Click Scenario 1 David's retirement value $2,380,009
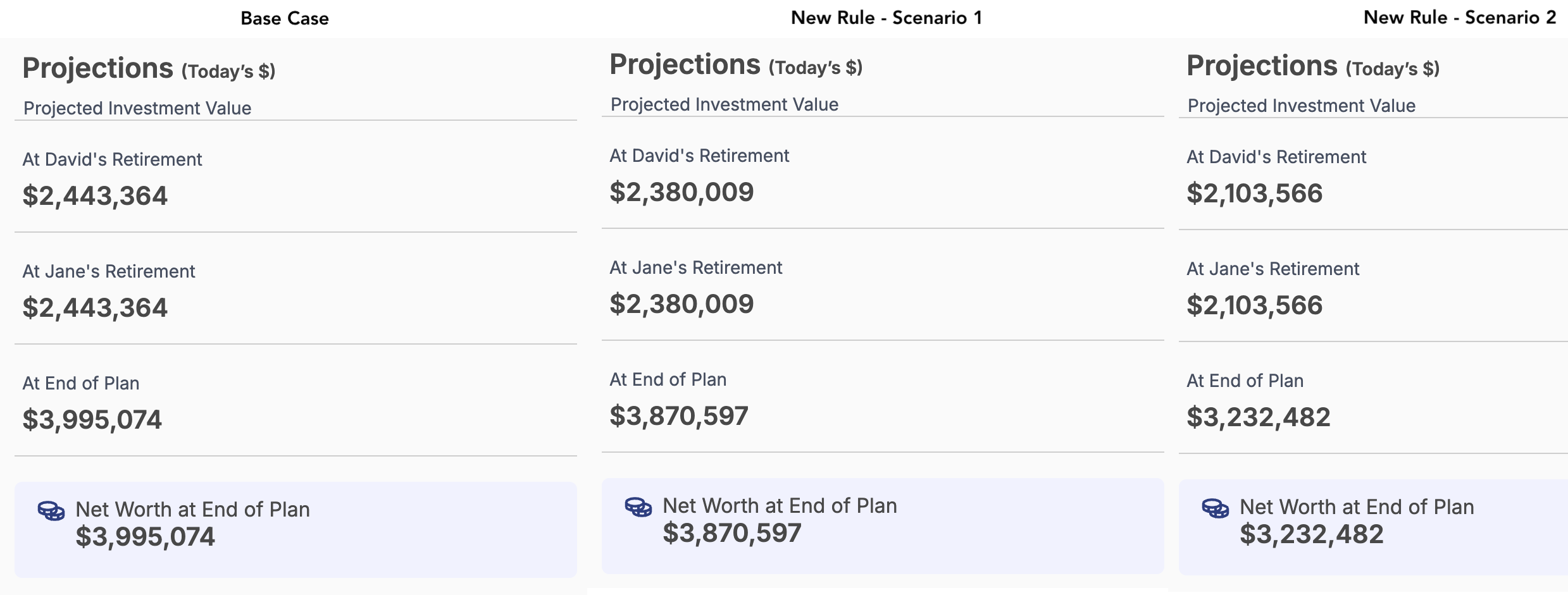This screenshot has width=1568, height=595. 681,192
